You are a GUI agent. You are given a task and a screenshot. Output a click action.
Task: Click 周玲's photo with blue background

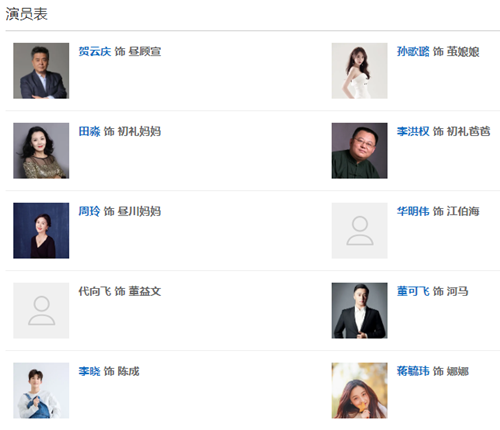pyautogui.click(x=41, y=231)
